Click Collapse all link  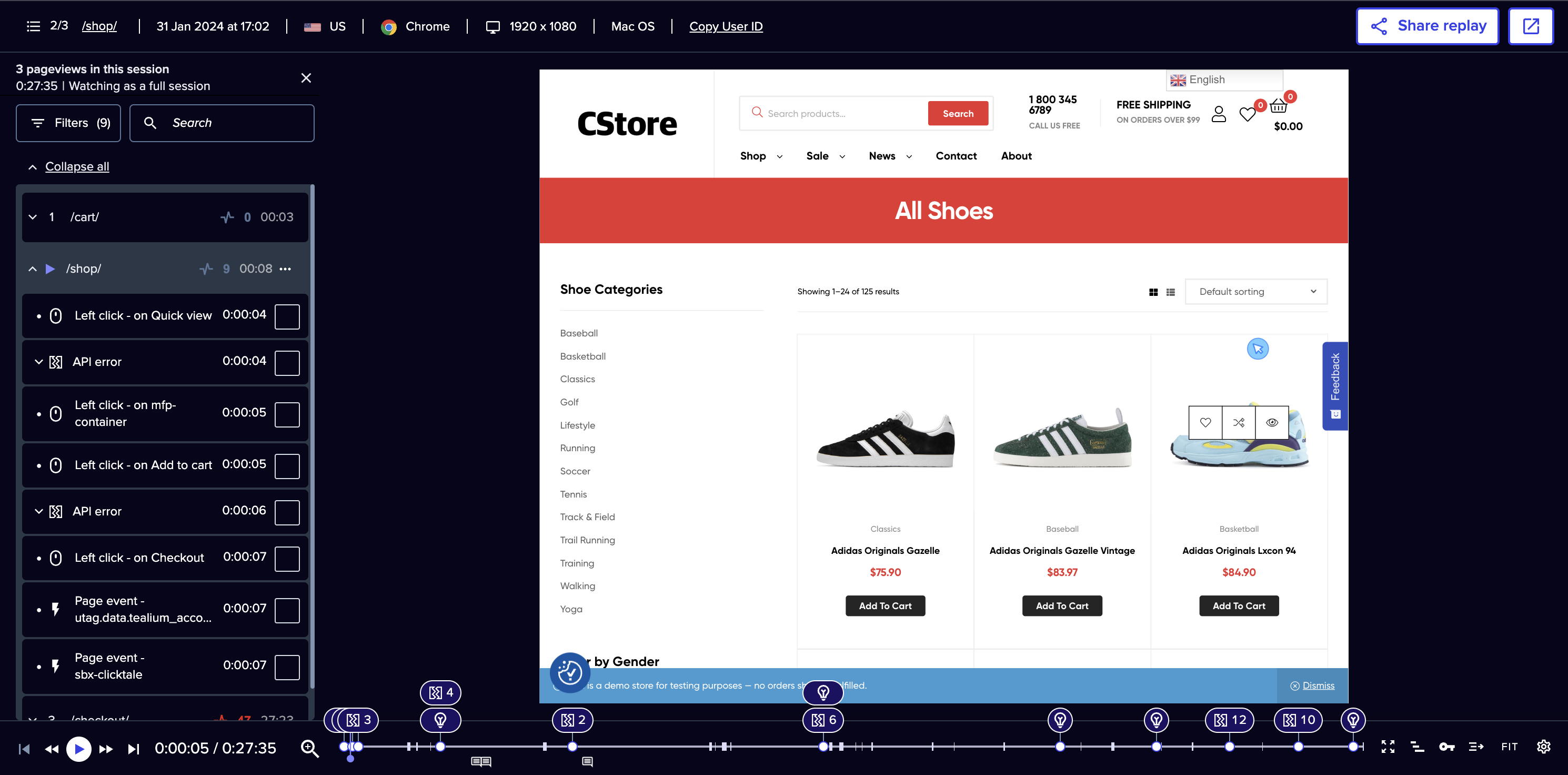pyautogui.click(x=77, y=166)
